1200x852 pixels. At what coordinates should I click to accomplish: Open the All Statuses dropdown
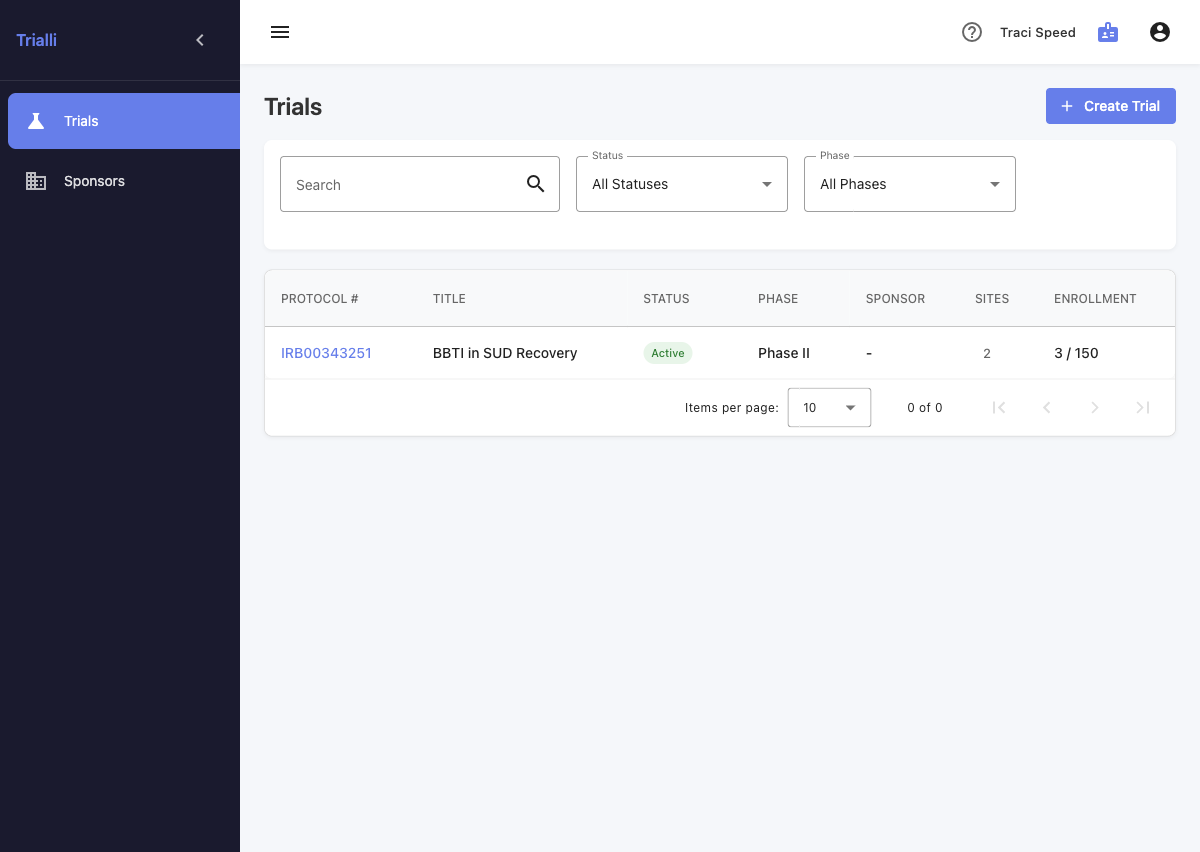681,184
